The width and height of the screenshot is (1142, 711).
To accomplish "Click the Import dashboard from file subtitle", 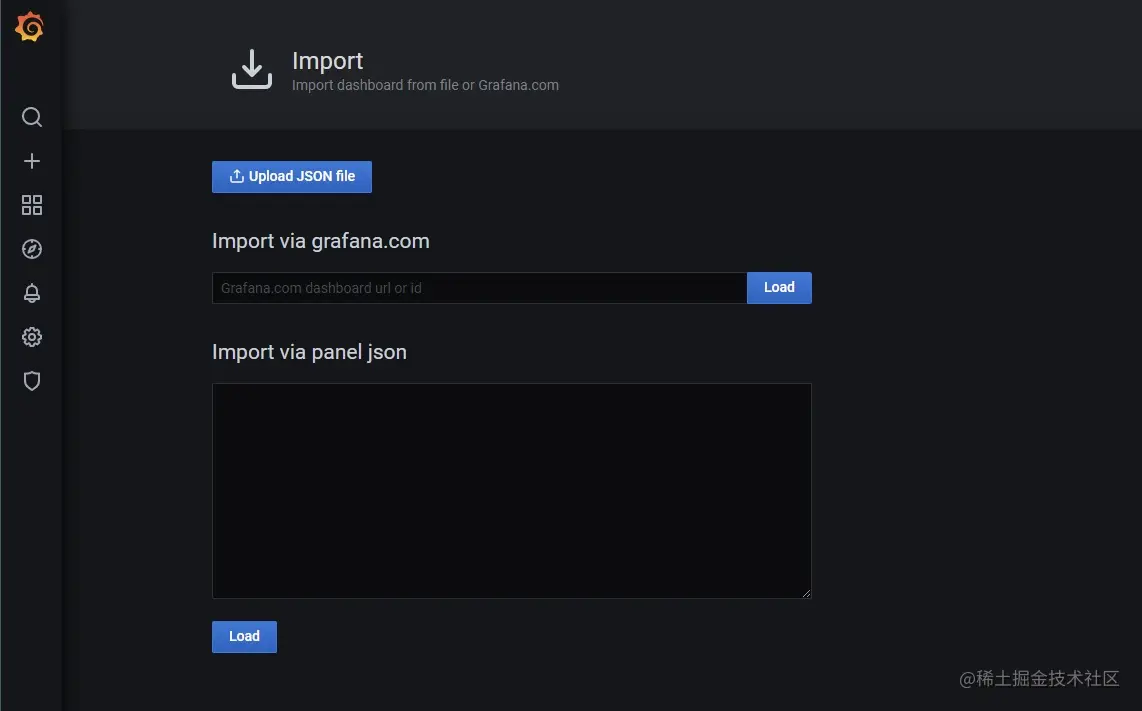I will point(425,85).
